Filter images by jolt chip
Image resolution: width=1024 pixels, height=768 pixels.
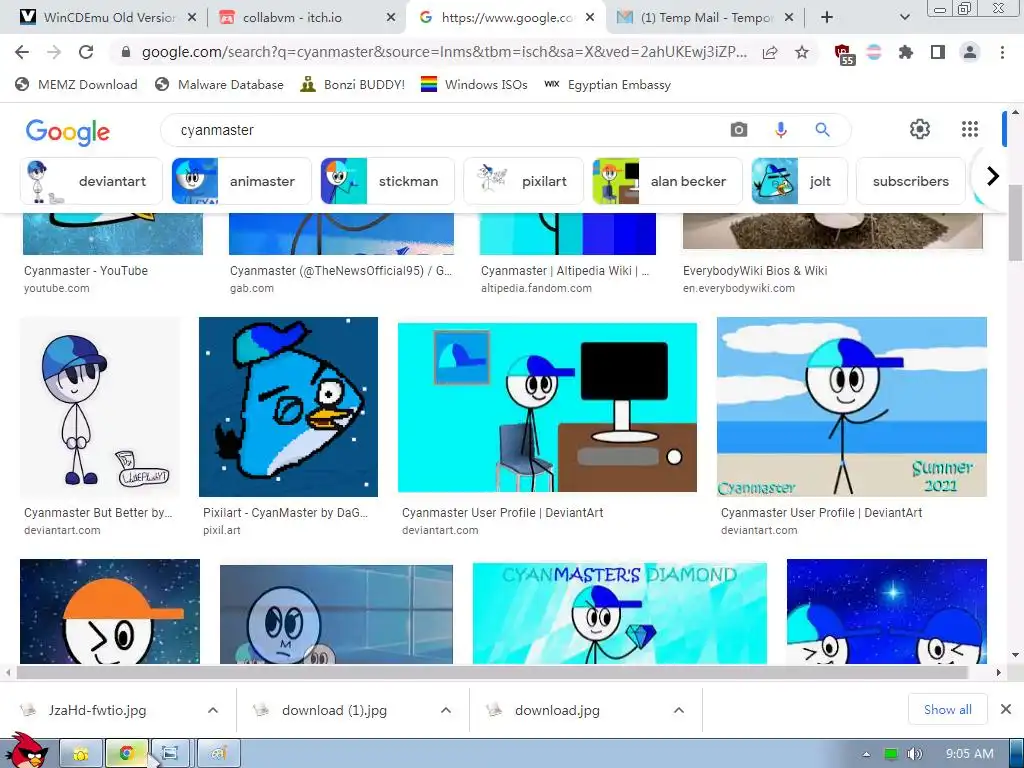[x=799, y=181]
